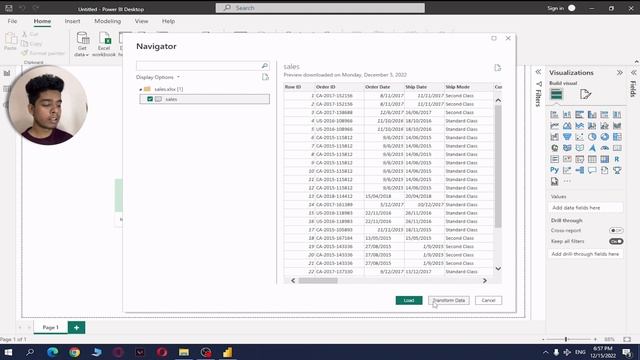640x360 pixels.
Task: Switch to Build visual tab icon
Action: click(556, 94)
